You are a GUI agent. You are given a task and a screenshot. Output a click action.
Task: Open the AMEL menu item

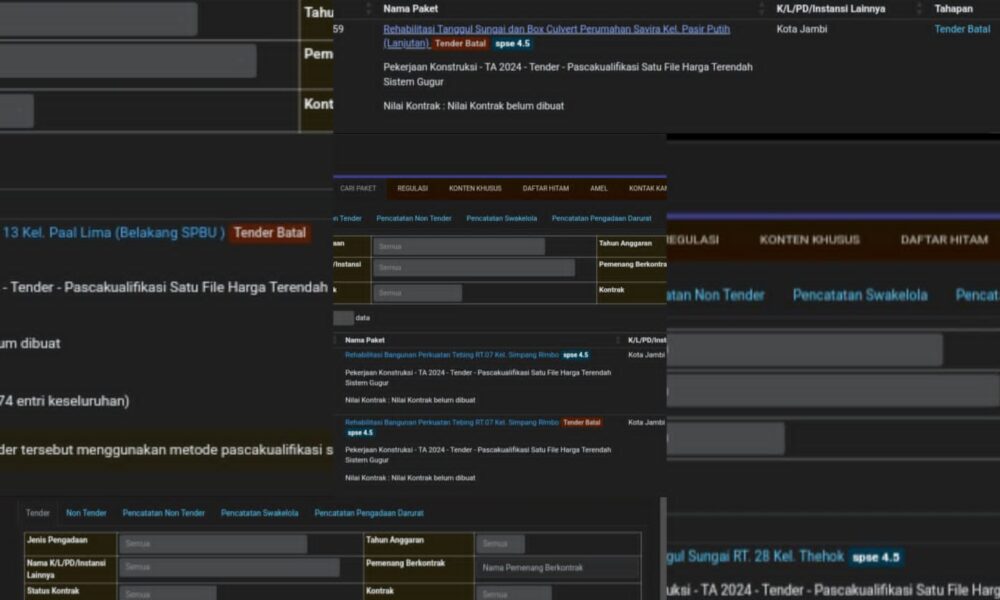tap(599, 188)
